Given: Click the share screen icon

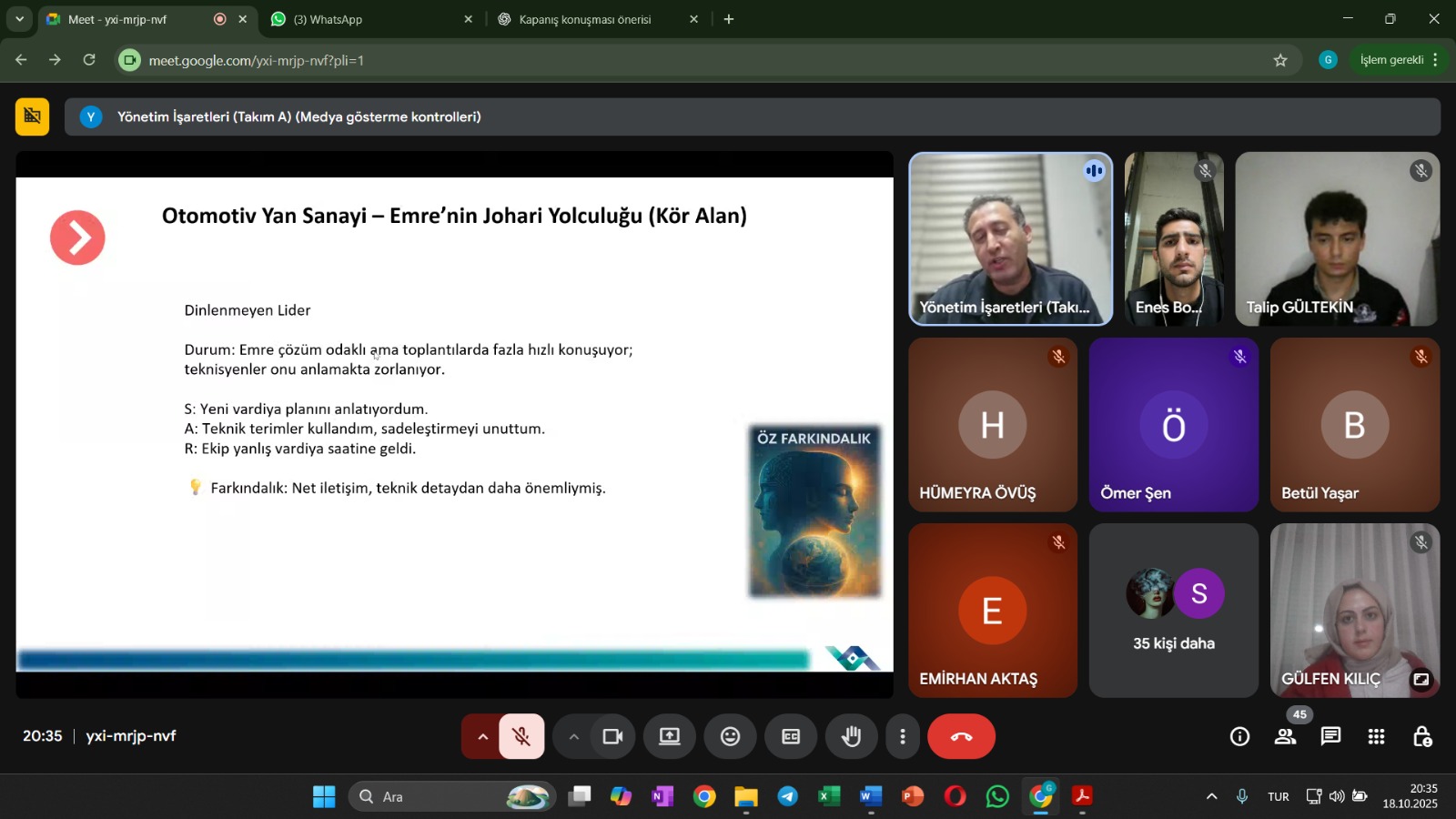Looking at the screenshot, I should pyautogui.click(x=670, y=736).
